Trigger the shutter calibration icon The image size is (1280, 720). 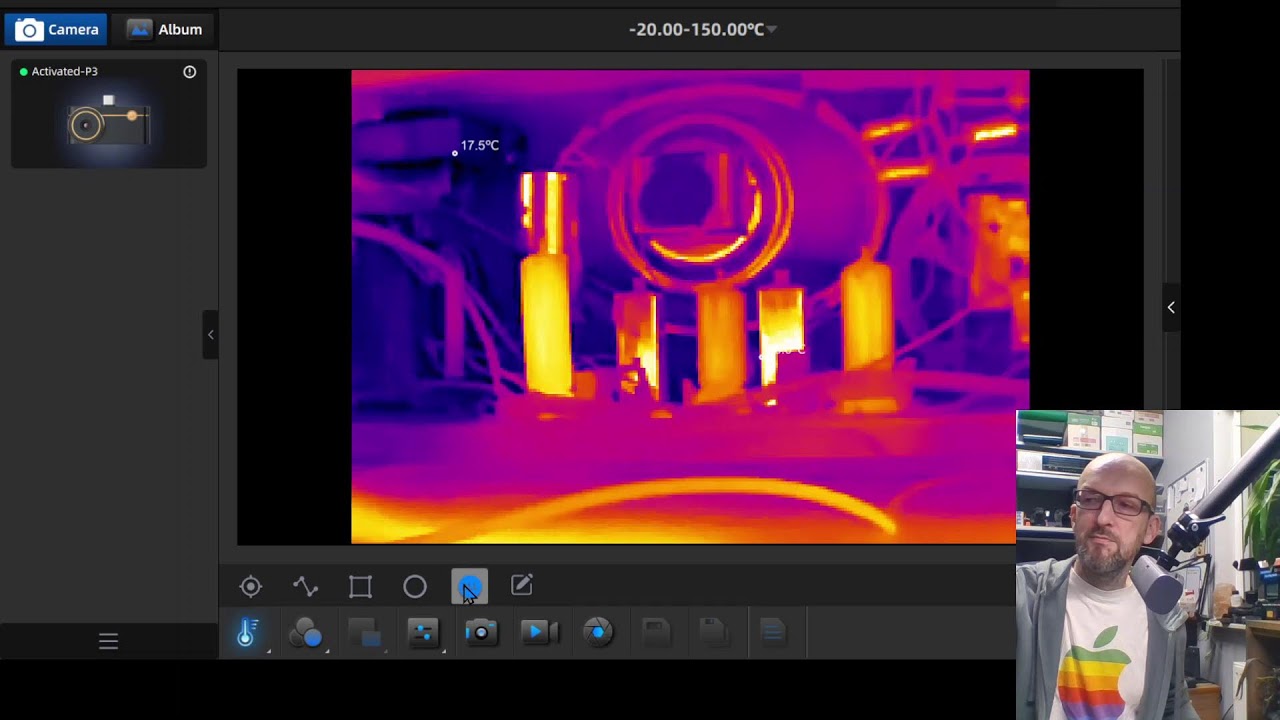point(598,633)
